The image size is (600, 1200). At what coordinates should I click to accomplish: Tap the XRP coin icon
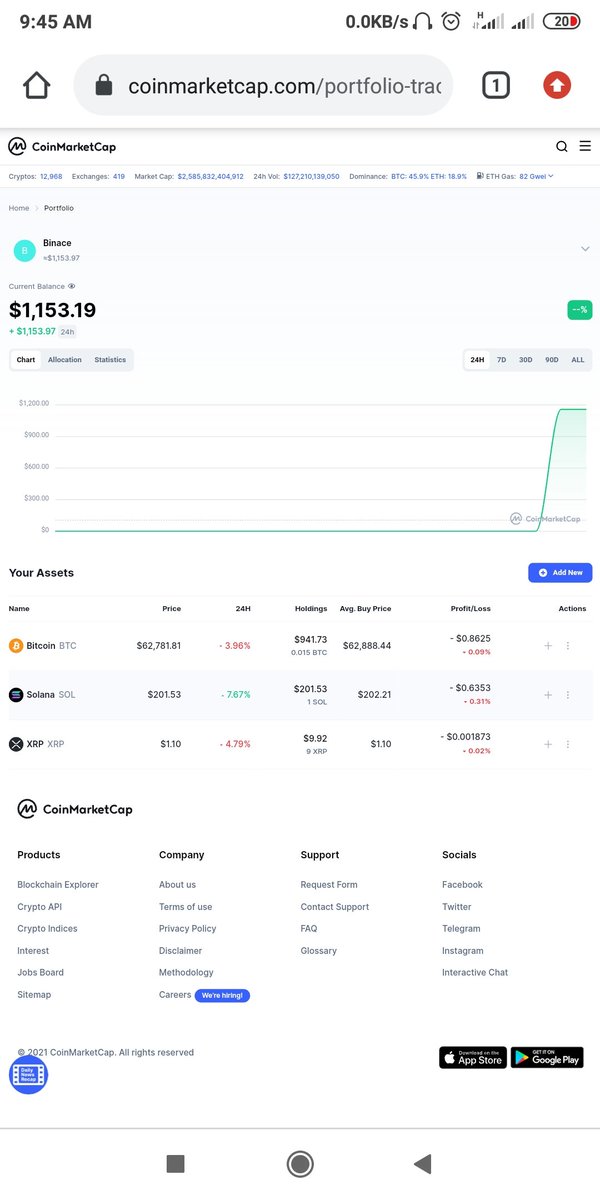16,744
